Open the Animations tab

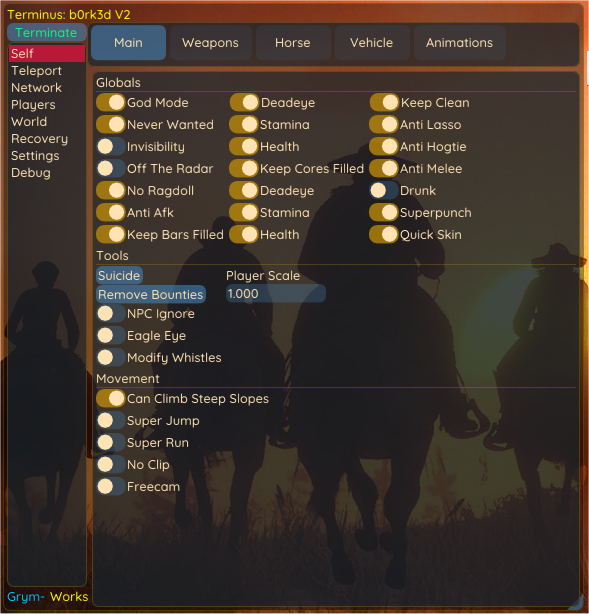459,43
